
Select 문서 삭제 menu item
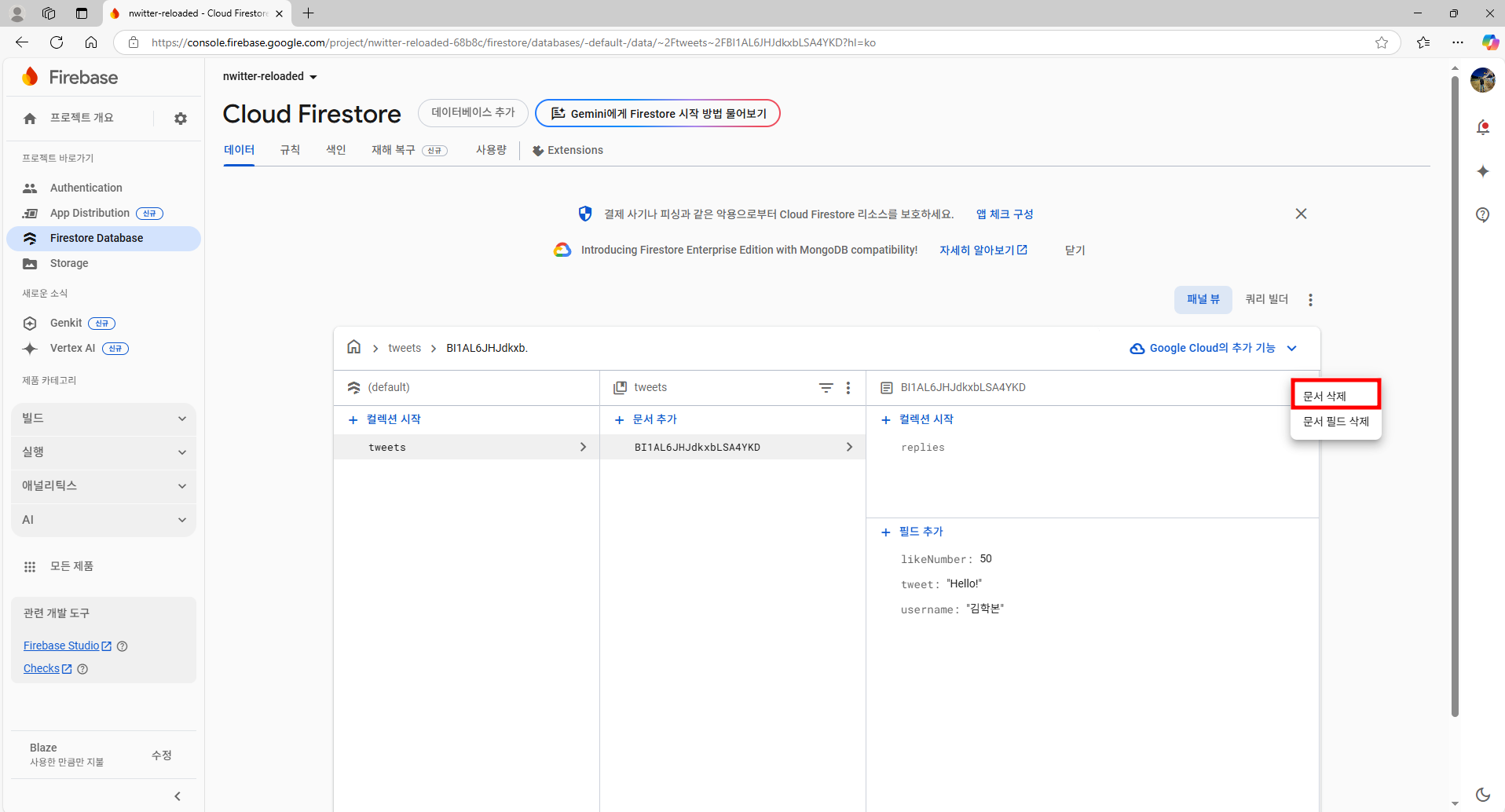1335,396
